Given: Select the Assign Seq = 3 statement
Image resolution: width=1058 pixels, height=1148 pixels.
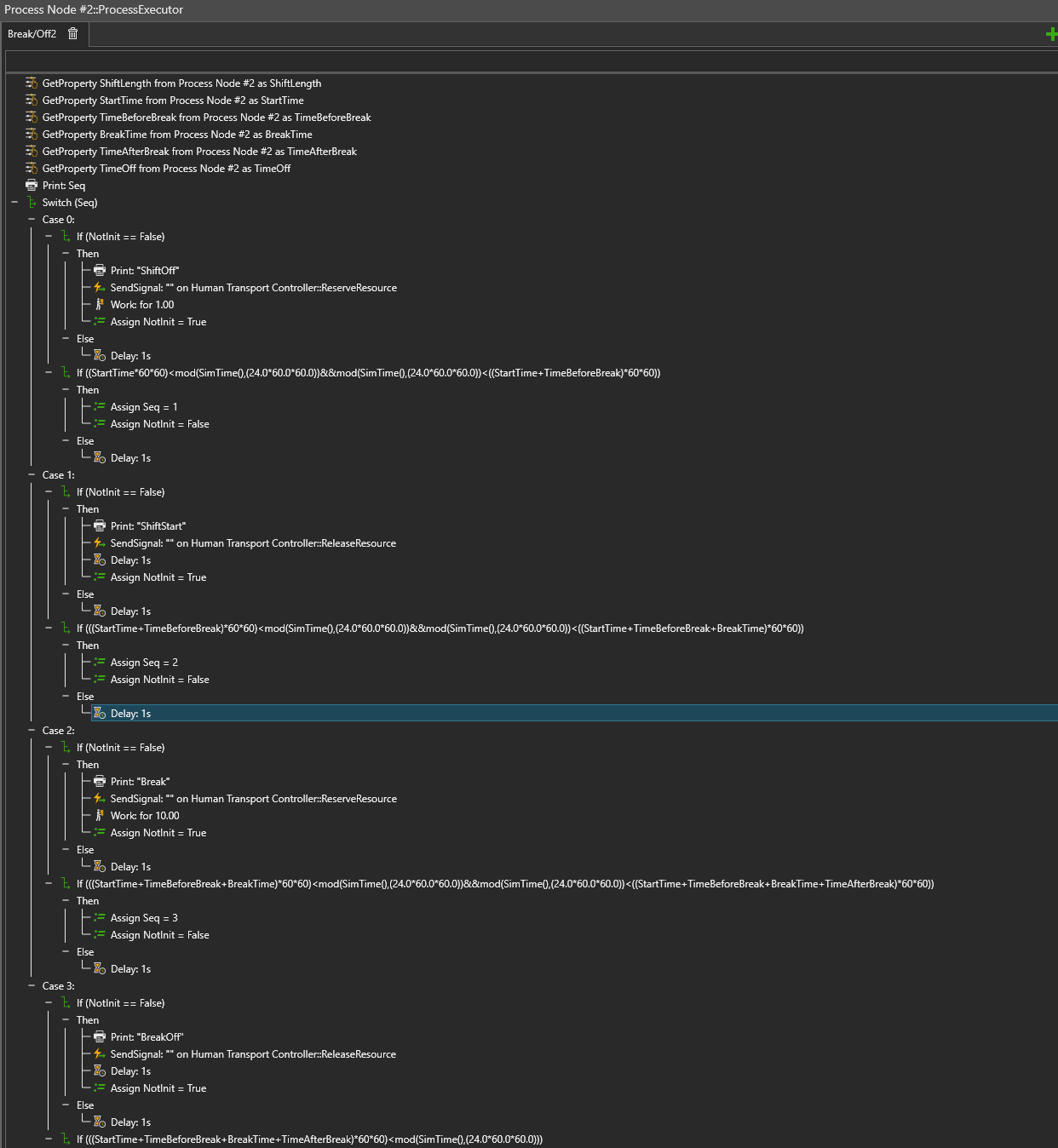Looking at the screenshot, I should tap(144, 918).
